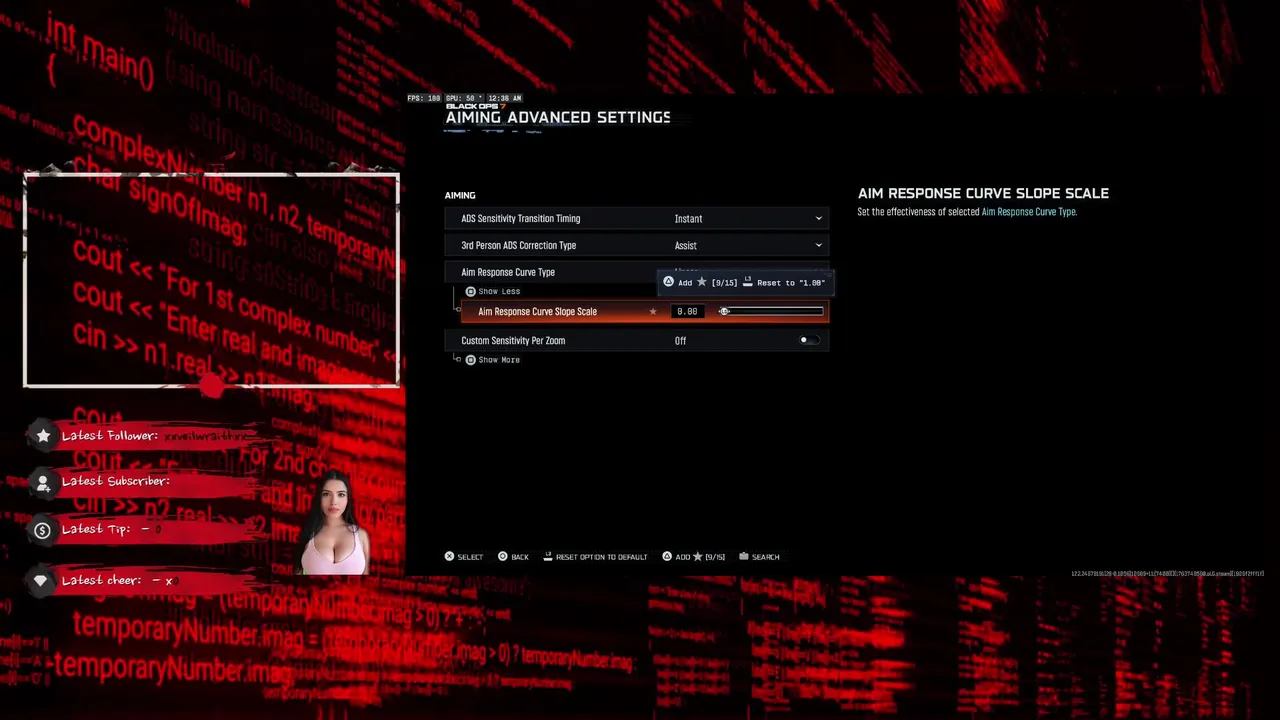Click the Assist value text

pyautogui.click(x=685, y=245)
